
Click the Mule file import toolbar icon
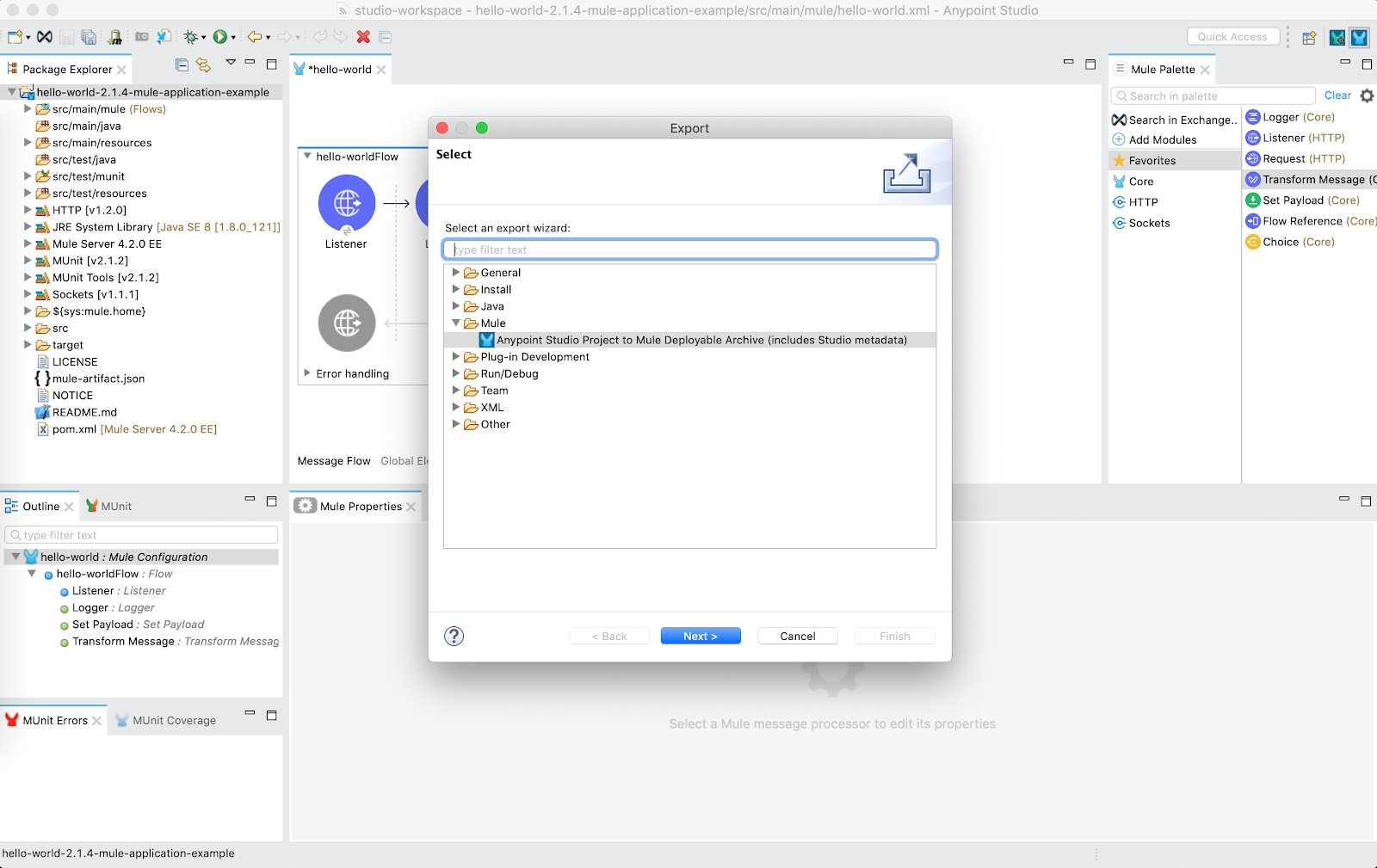(x=164, y=37)
